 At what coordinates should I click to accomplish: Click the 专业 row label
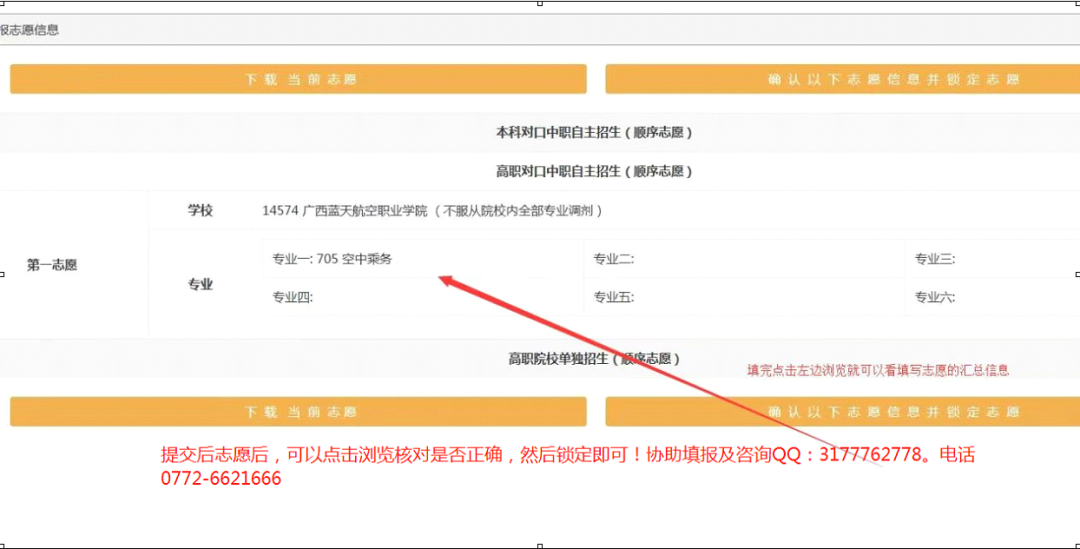point(201,285)
